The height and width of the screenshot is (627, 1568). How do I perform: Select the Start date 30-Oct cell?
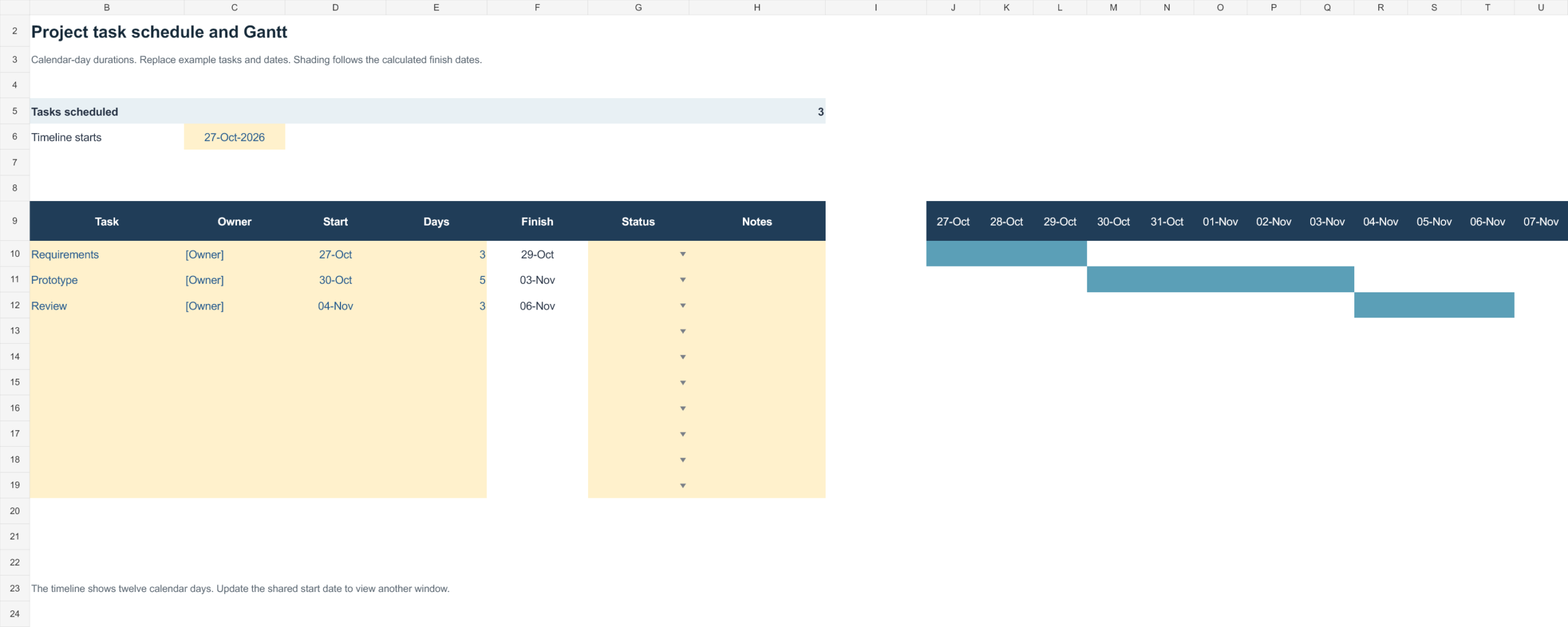pyautogui.click(x=335, y=279)
